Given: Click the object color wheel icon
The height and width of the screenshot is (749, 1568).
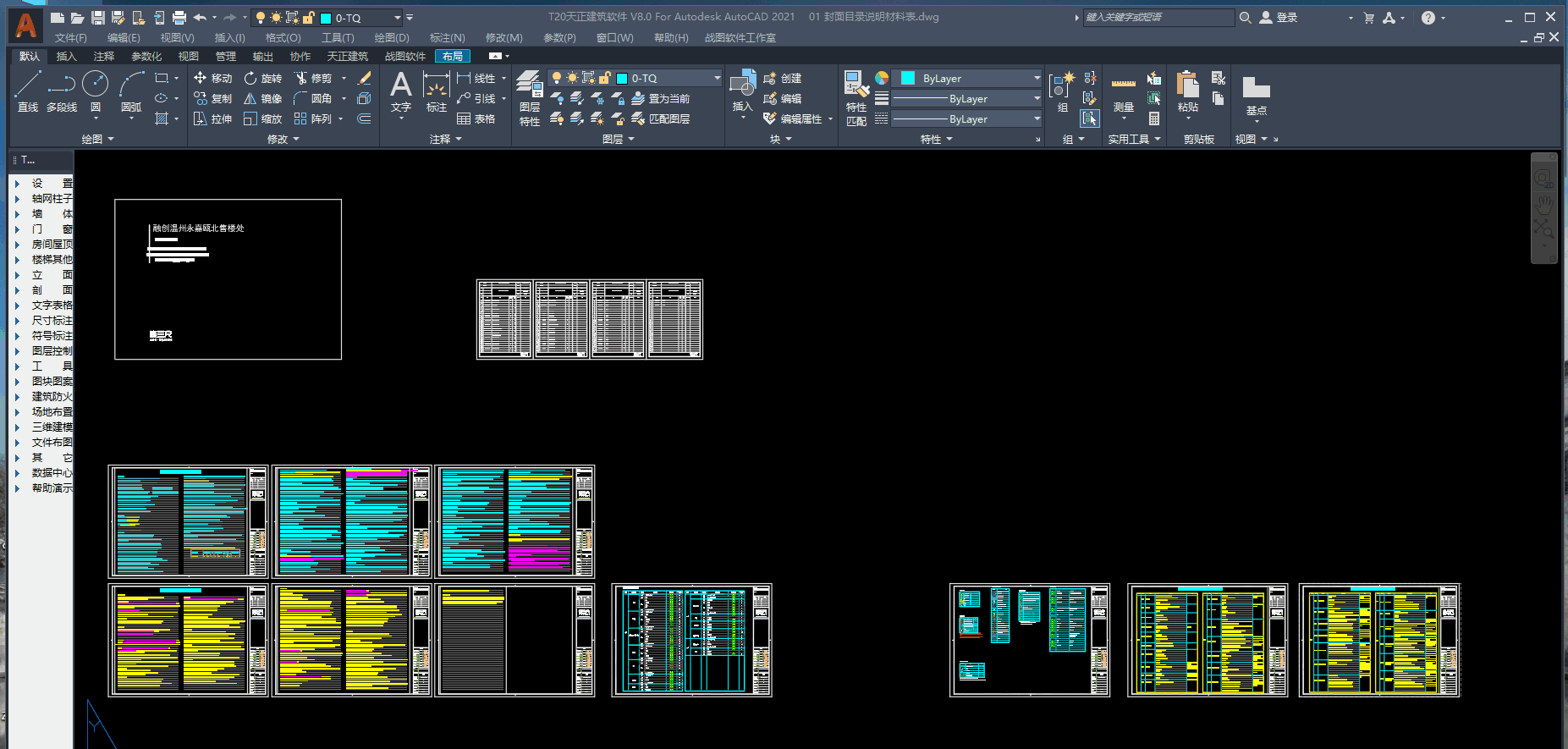Looking at the screenshot, I should tap(882, 78).
